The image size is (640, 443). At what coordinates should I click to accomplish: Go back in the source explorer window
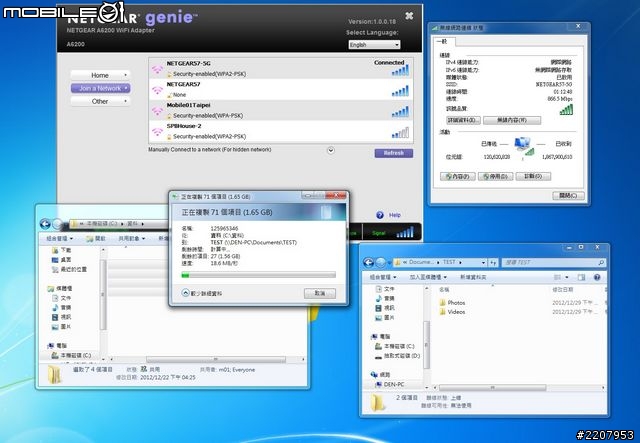pyautogui.click(x=45, y=224)
